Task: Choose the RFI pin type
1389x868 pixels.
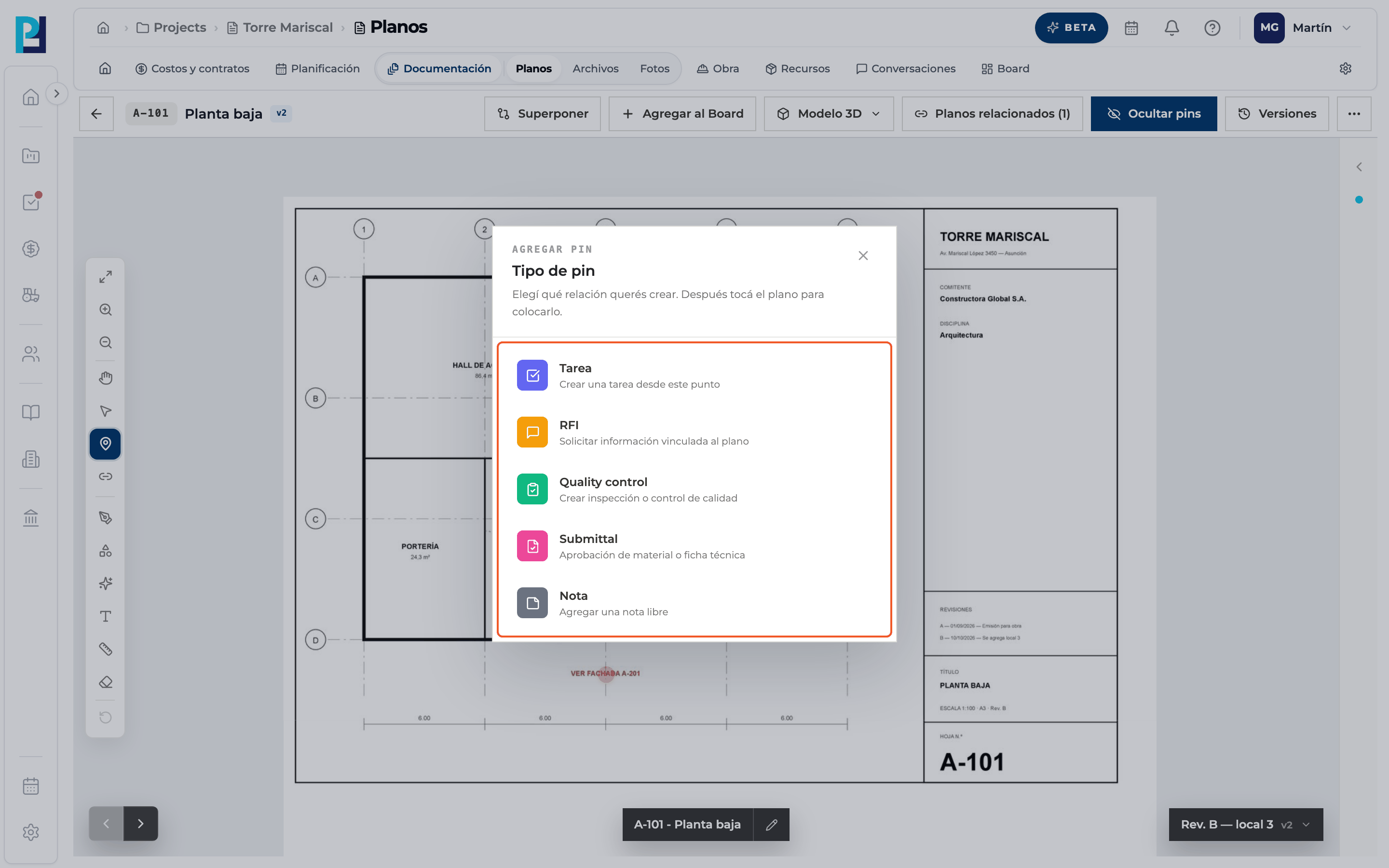Action: pyautogui.click(x=694, y=432)
